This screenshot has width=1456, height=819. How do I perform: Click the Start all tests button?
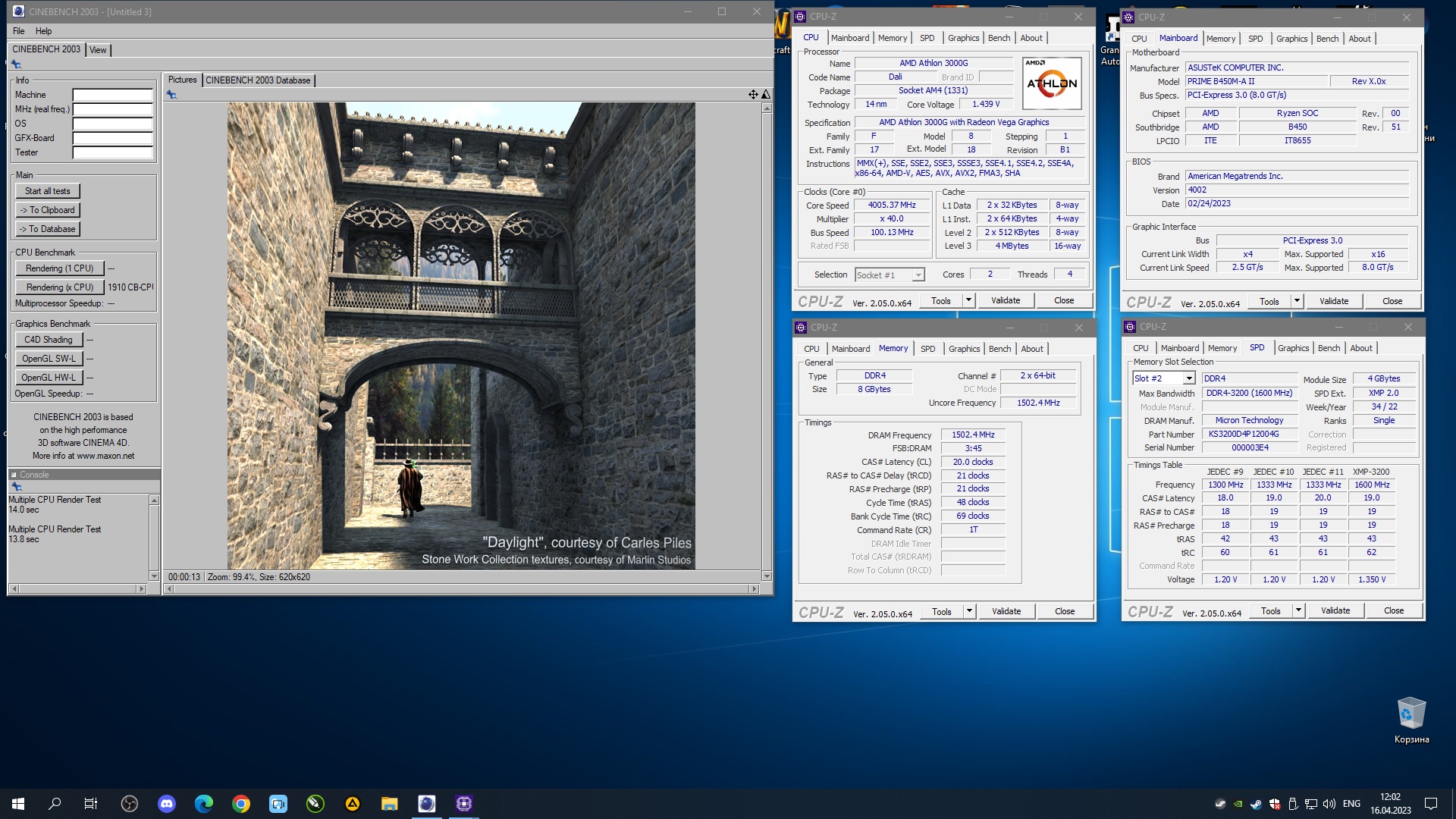point(48,191)
